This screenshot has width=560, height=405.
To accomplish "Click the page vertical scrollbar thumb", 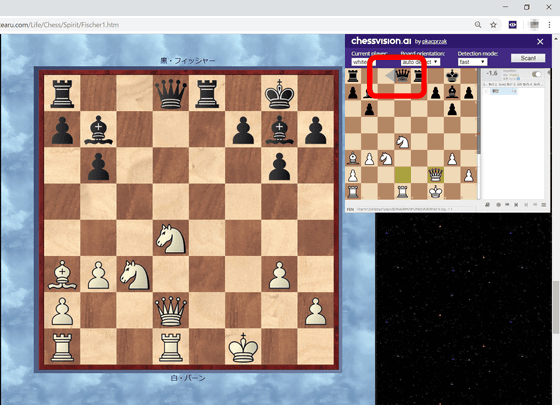I will 556,308.
